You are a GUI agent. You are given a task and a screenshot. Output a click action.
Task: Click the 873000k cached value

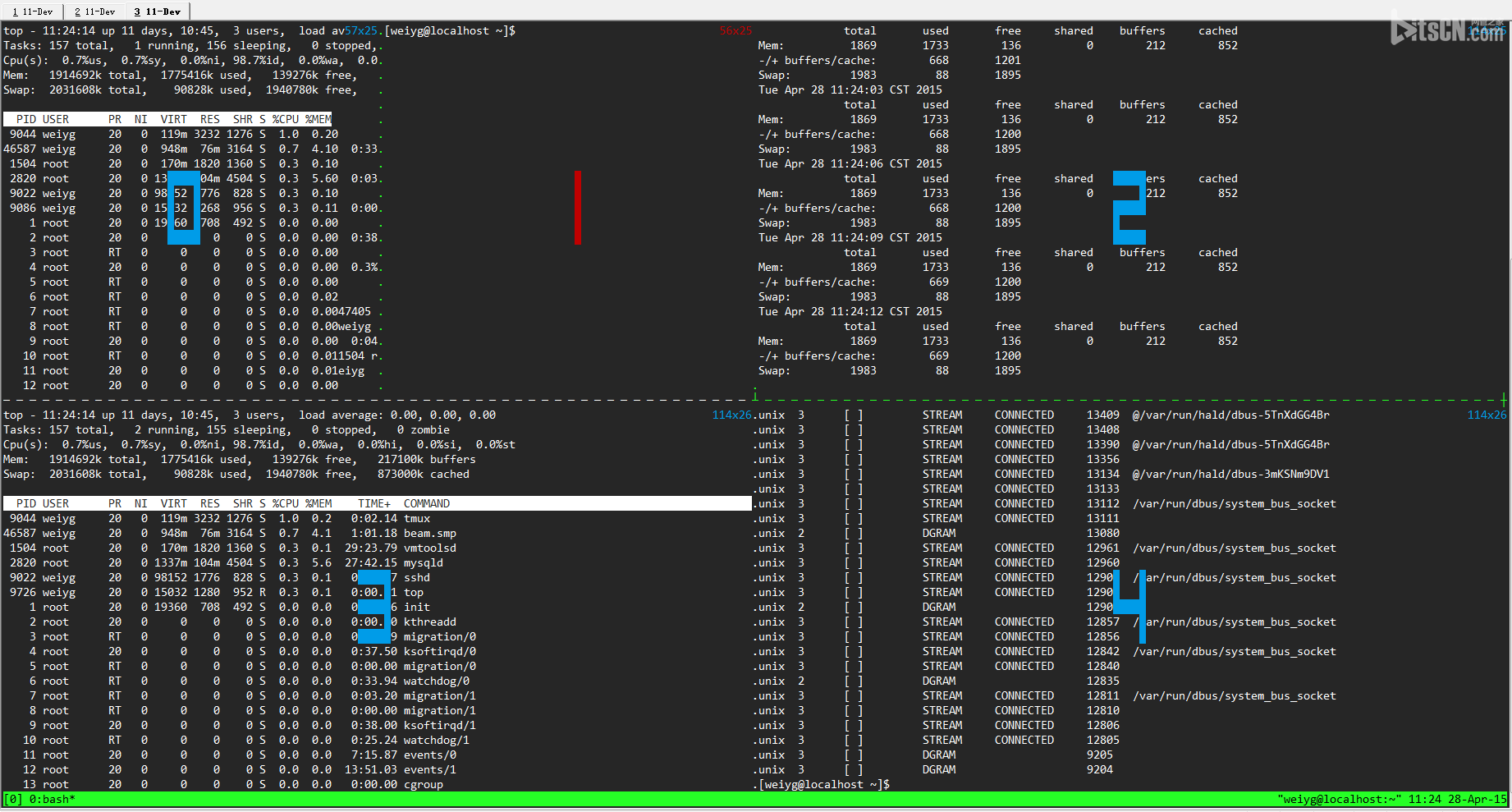click(x=424, y=475)
